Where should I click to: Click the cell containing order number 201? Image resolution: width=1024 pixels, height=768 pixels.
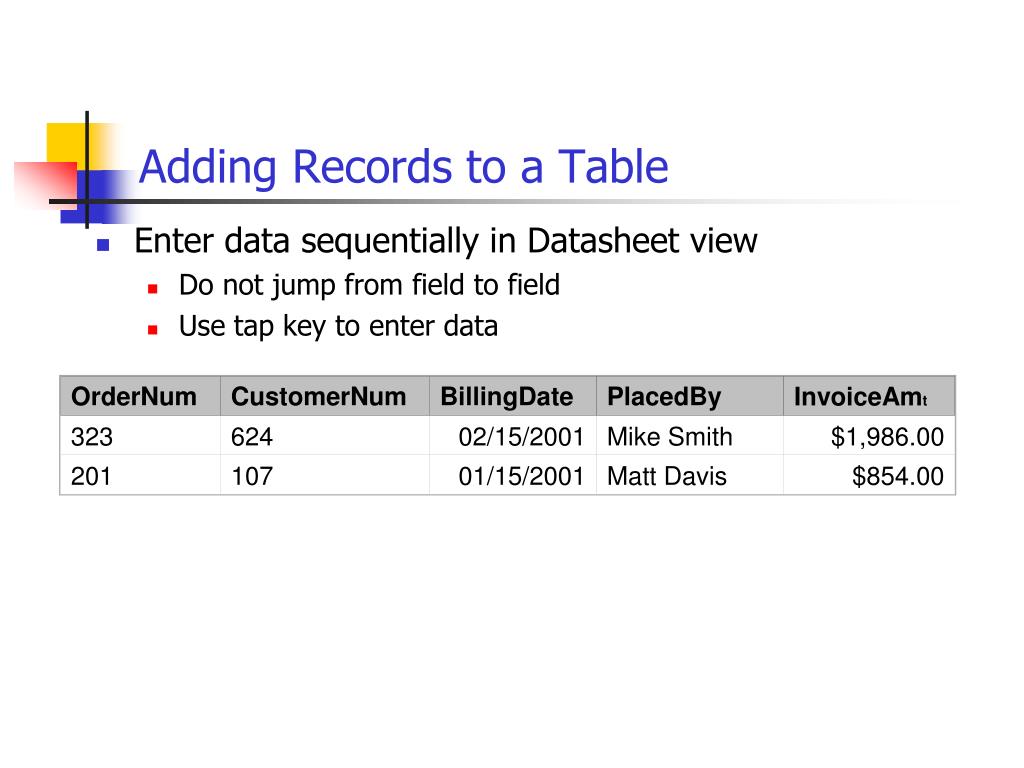click(140, 475)
